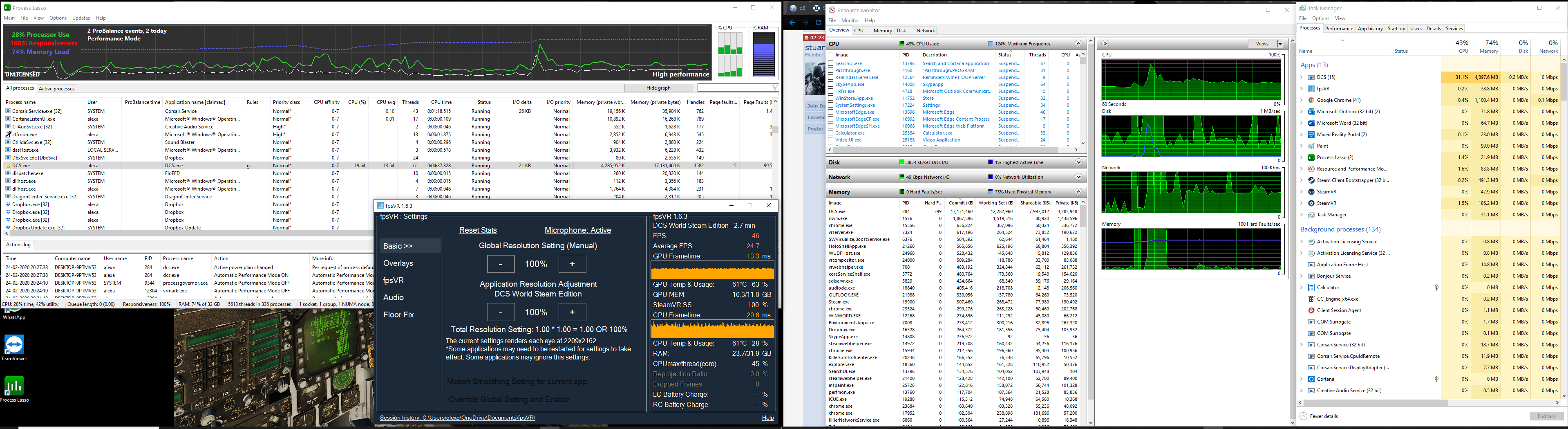Click the Process Lasso icon in Task Manager list

pos(1311,157)
